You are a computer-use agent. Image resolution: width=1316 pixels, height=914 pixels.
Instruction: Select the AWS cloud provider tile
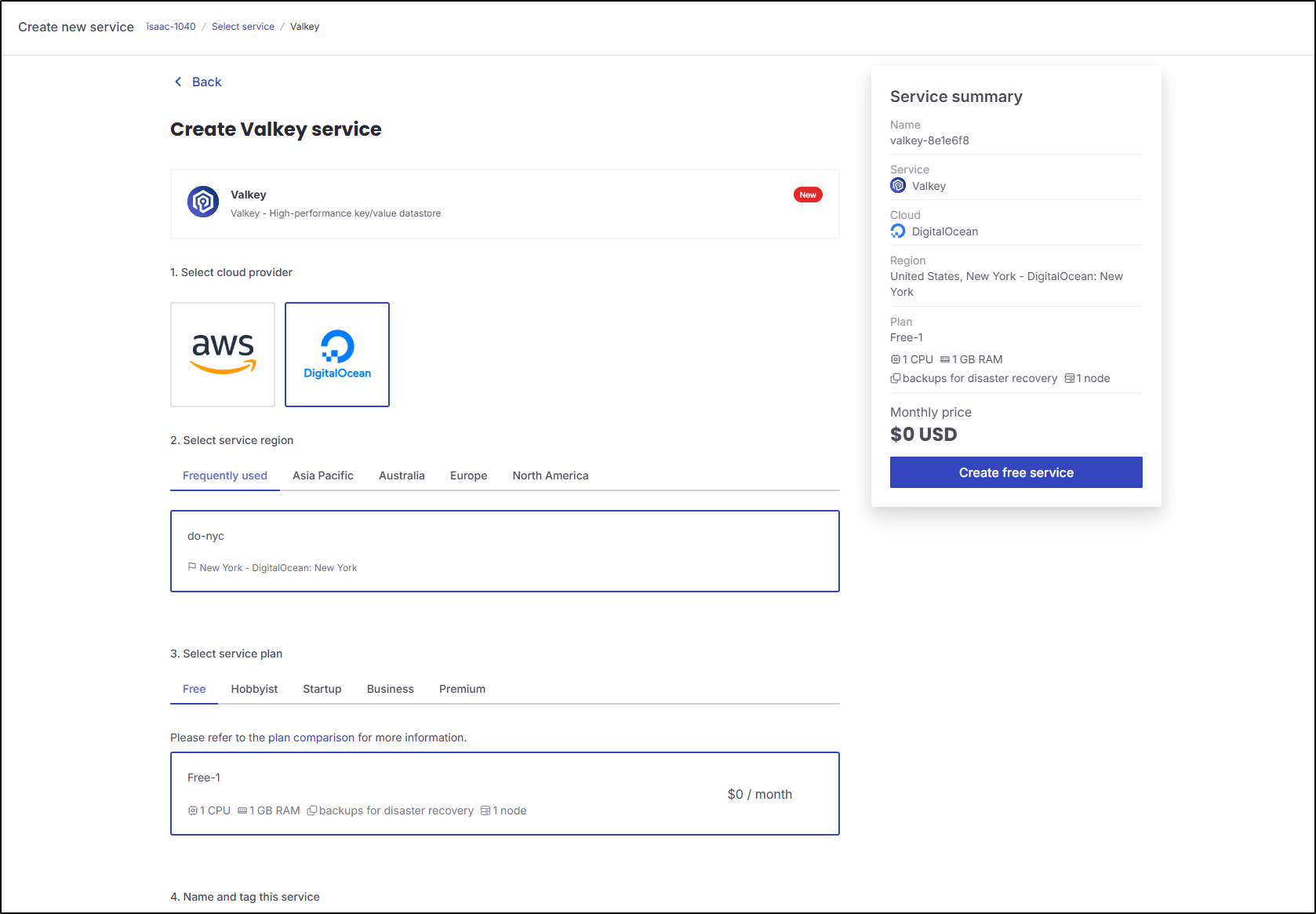pos(223,355)
